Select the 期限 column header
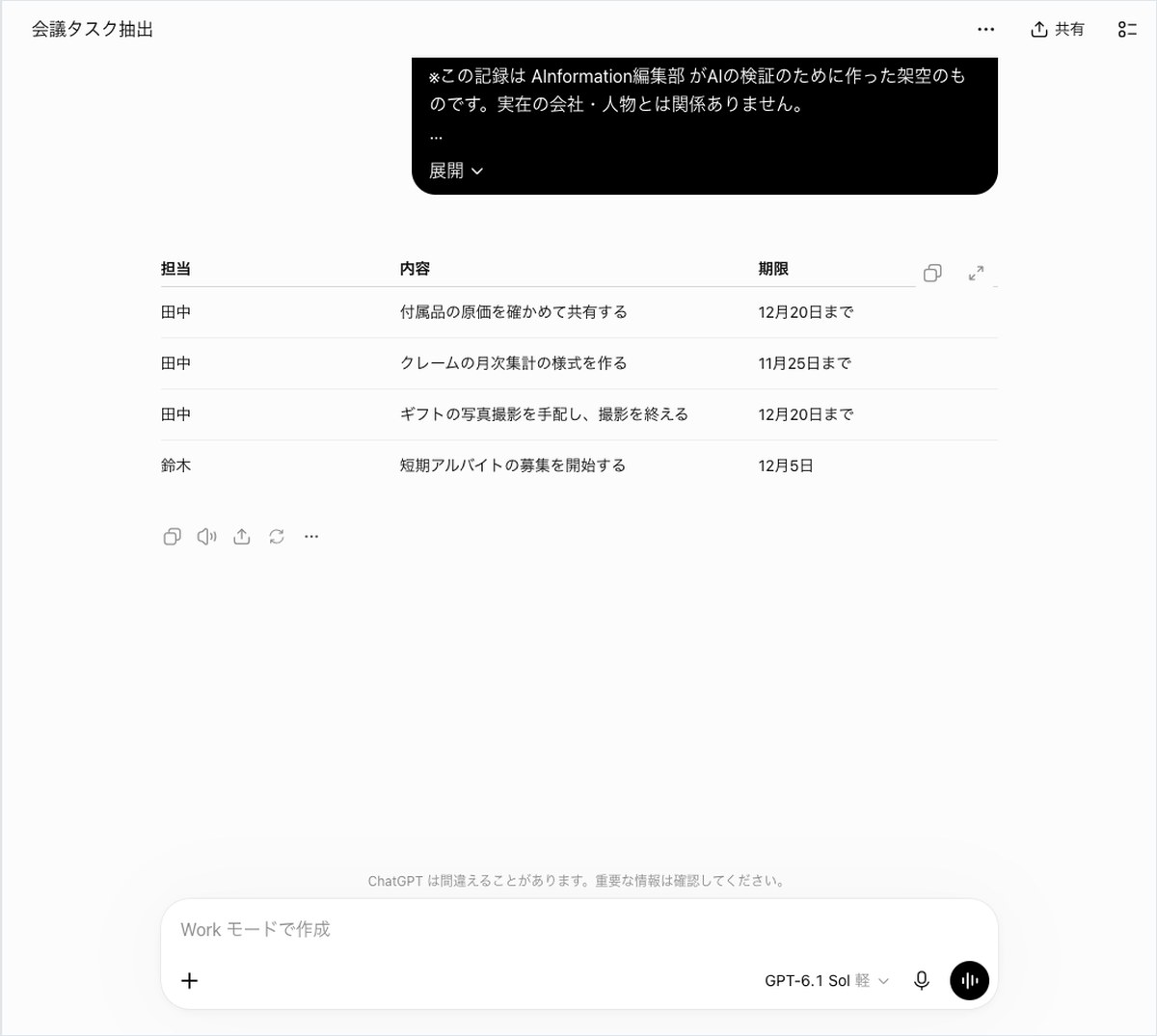 pyautogui.click(x=773, y=269)
